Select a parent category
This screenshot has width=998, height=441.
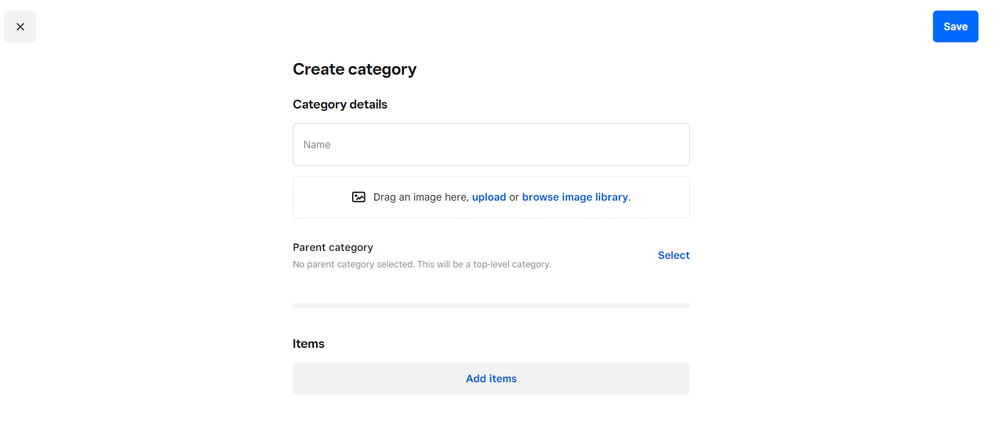(x=673, y=256)
